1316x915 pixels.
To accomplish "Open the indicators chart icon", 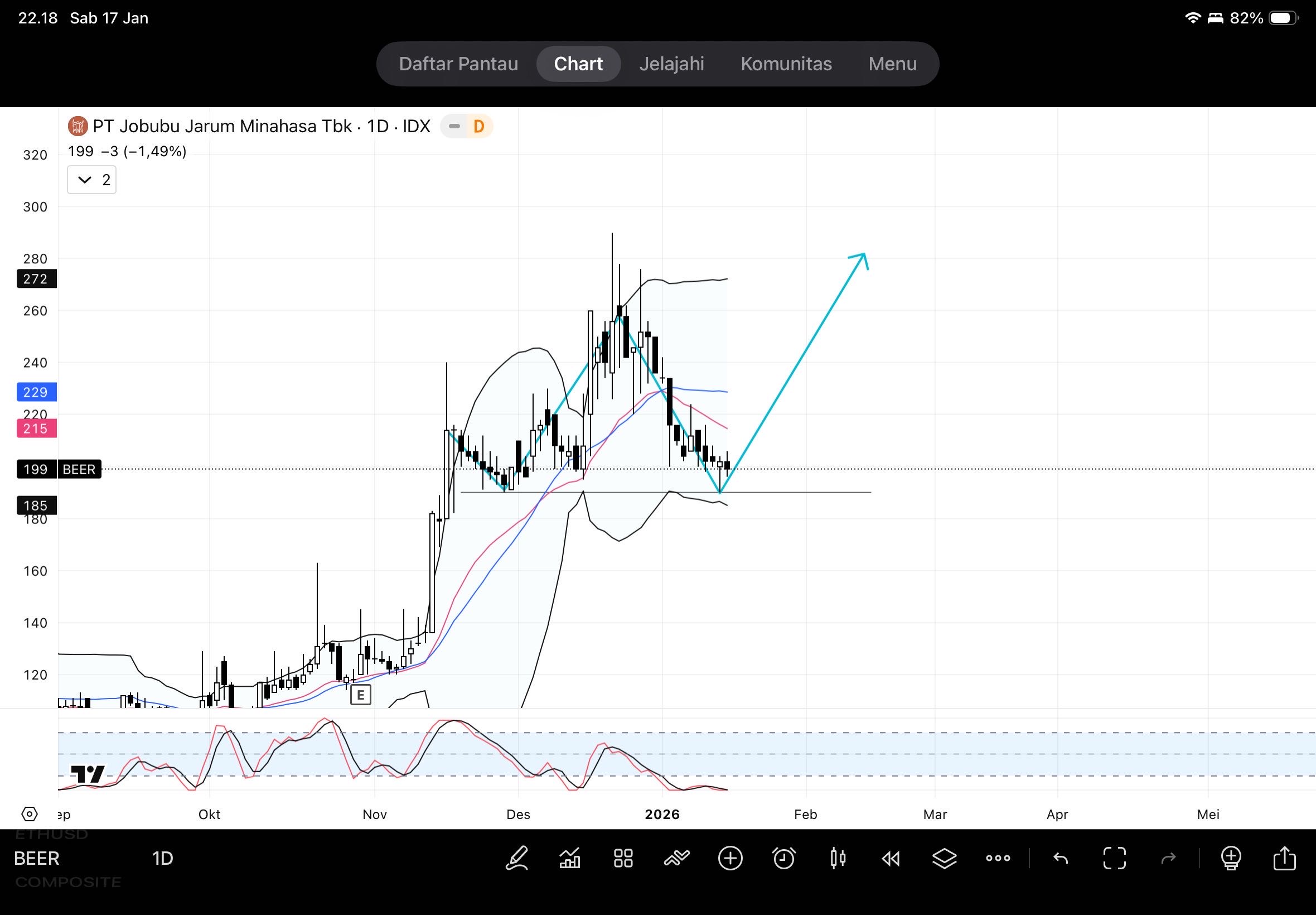I will pyautogui.click(x=569, y=858).
